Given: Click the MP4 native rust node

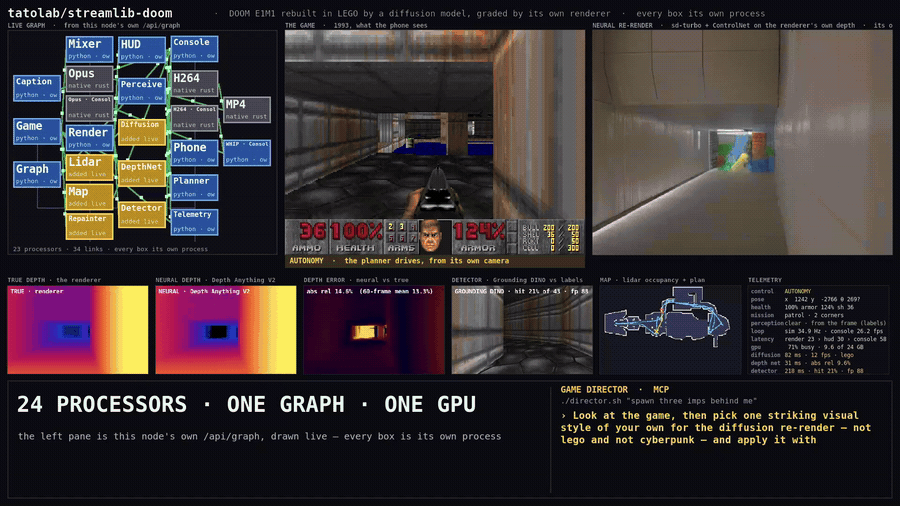Looking at the screenshot, I should click(246, 110).
